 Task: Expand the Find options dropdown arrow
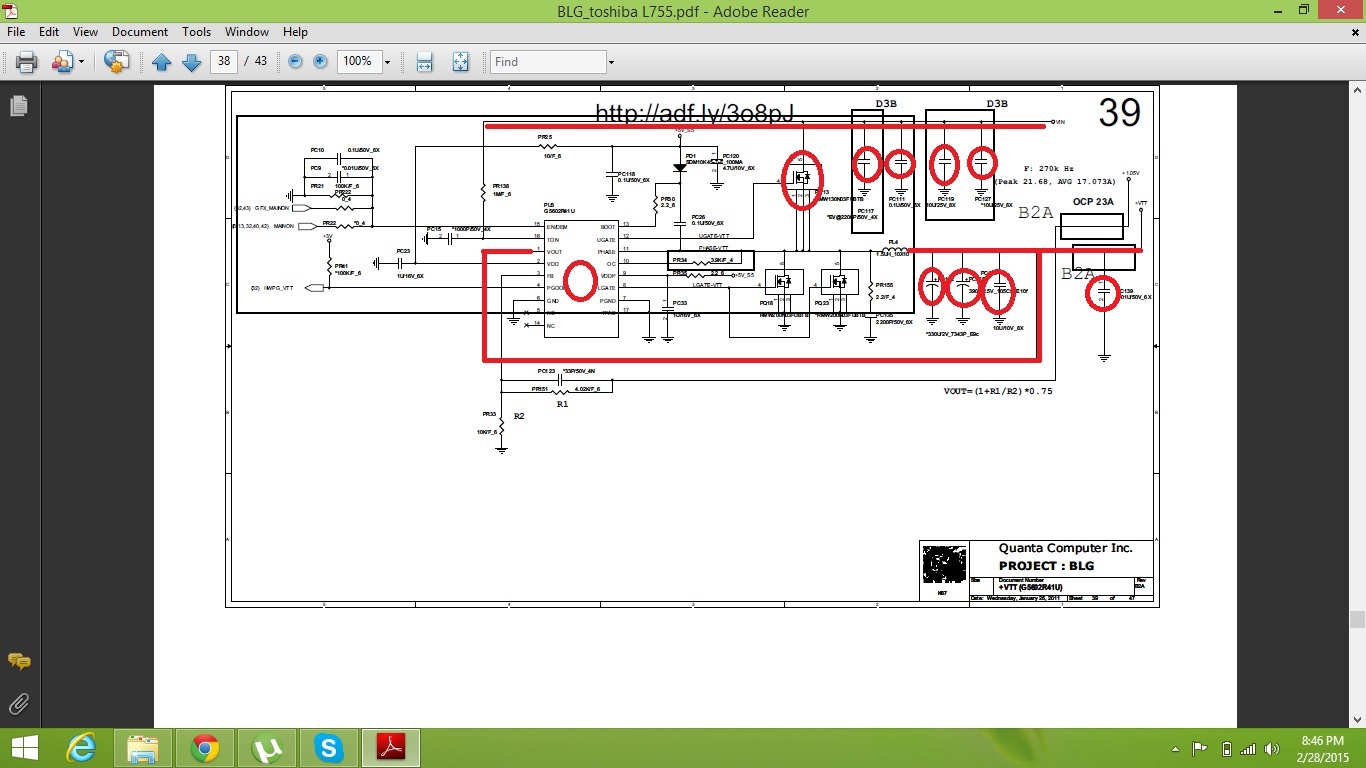tap(610, 62)
